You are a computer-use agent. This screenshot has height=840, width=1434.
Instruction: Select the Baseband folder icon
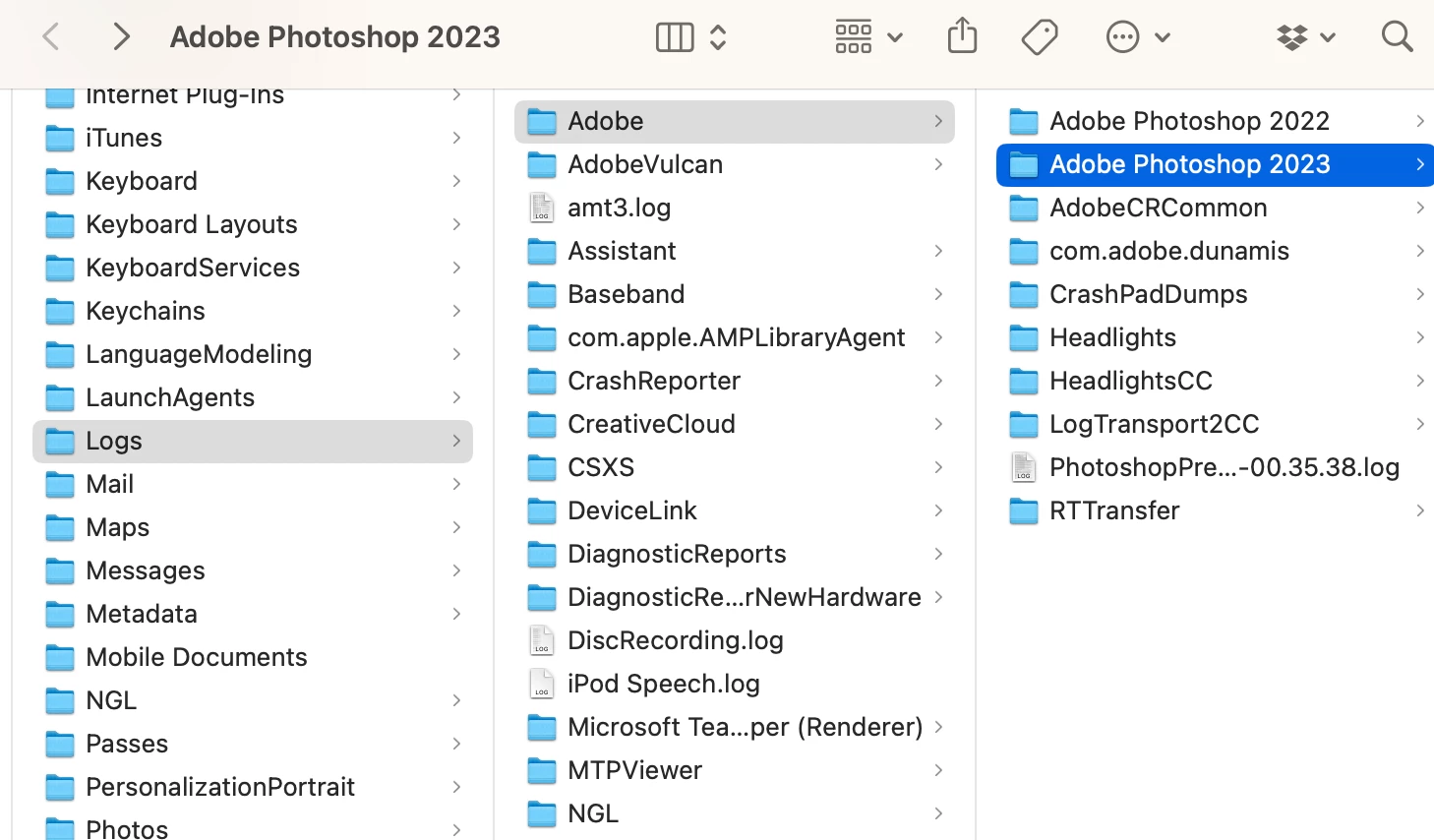tap(542, 295)
